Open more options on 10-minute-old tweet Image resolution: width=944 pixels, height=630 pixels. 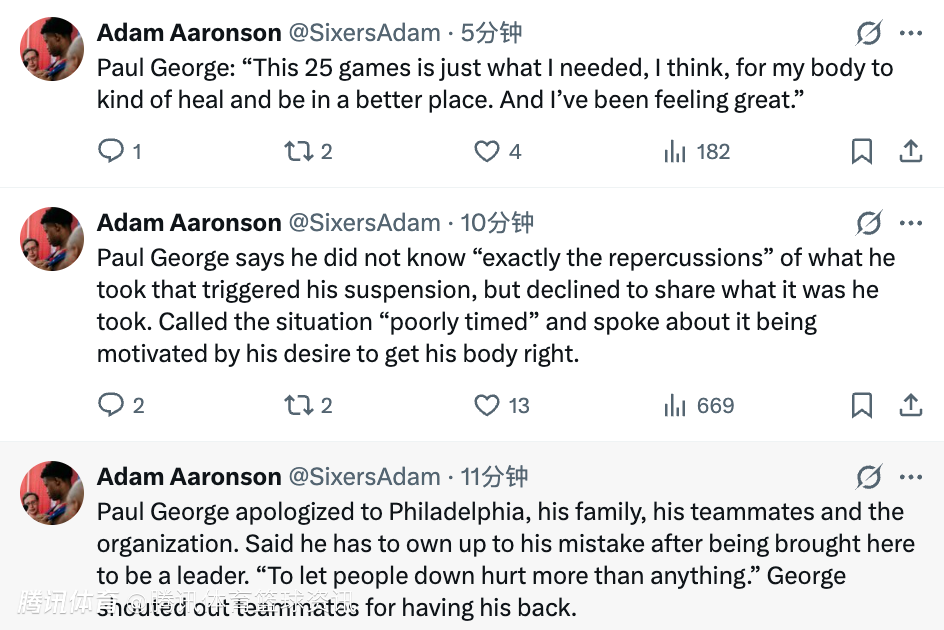(x=910, y=222)
